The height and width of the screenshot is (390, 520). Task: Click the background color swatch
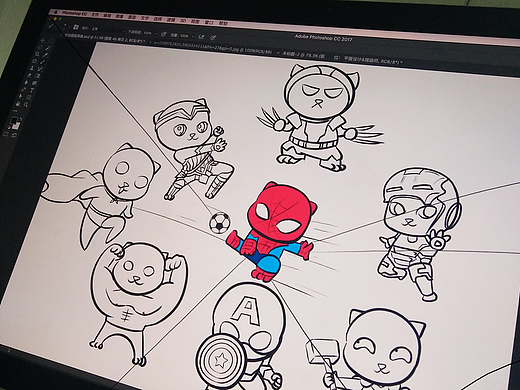click(17, 127)
